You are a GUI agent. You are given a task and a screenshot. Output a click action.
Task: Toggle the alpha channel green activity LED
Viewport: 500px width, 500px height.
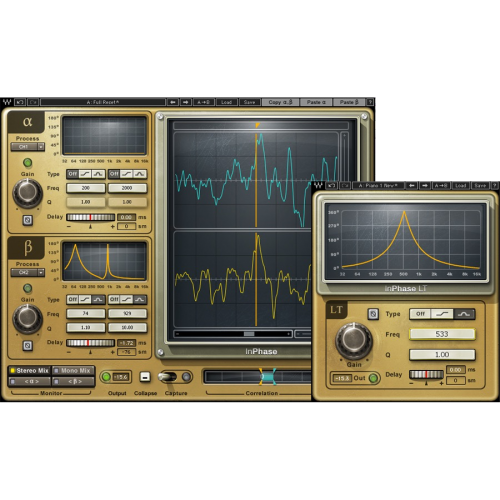click(x=27, y=163)
